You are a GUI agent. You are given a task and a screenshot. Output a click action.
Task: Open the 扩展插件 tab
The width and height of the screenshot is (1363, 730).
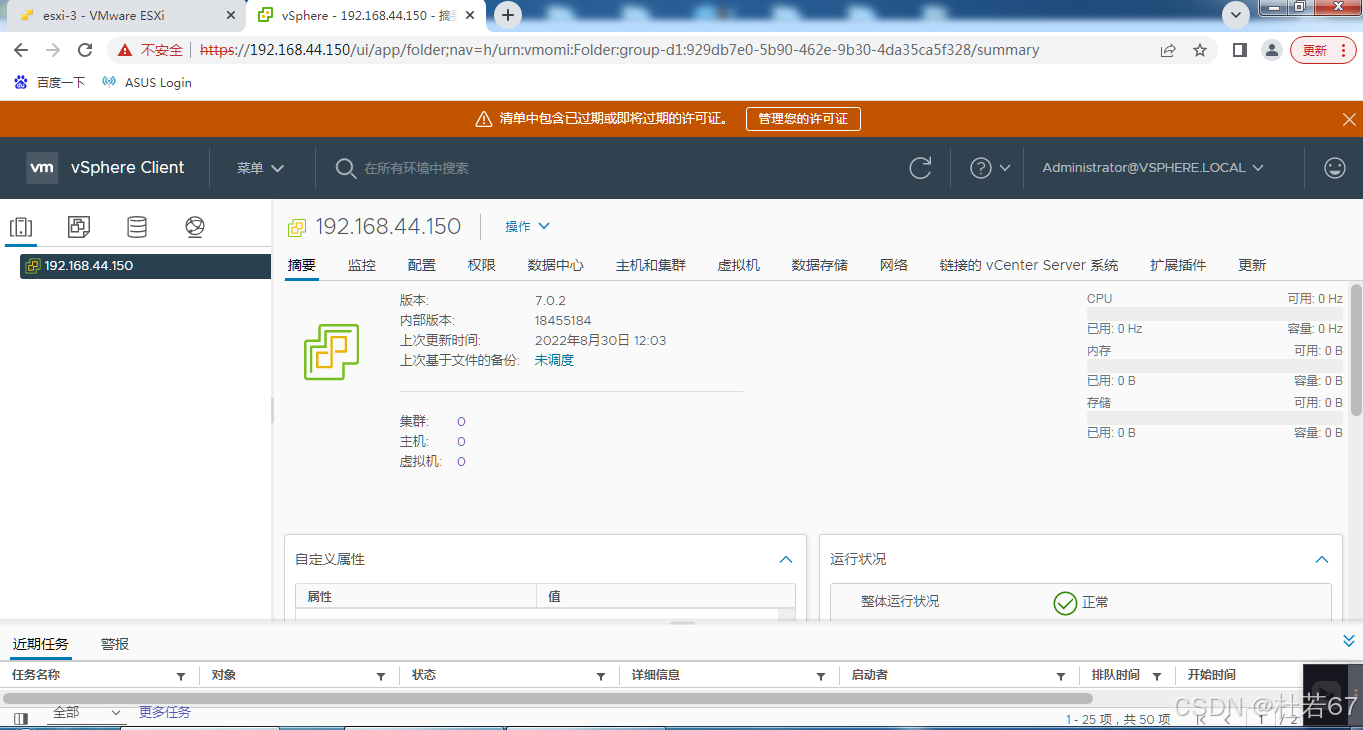tap(1178, 265)
